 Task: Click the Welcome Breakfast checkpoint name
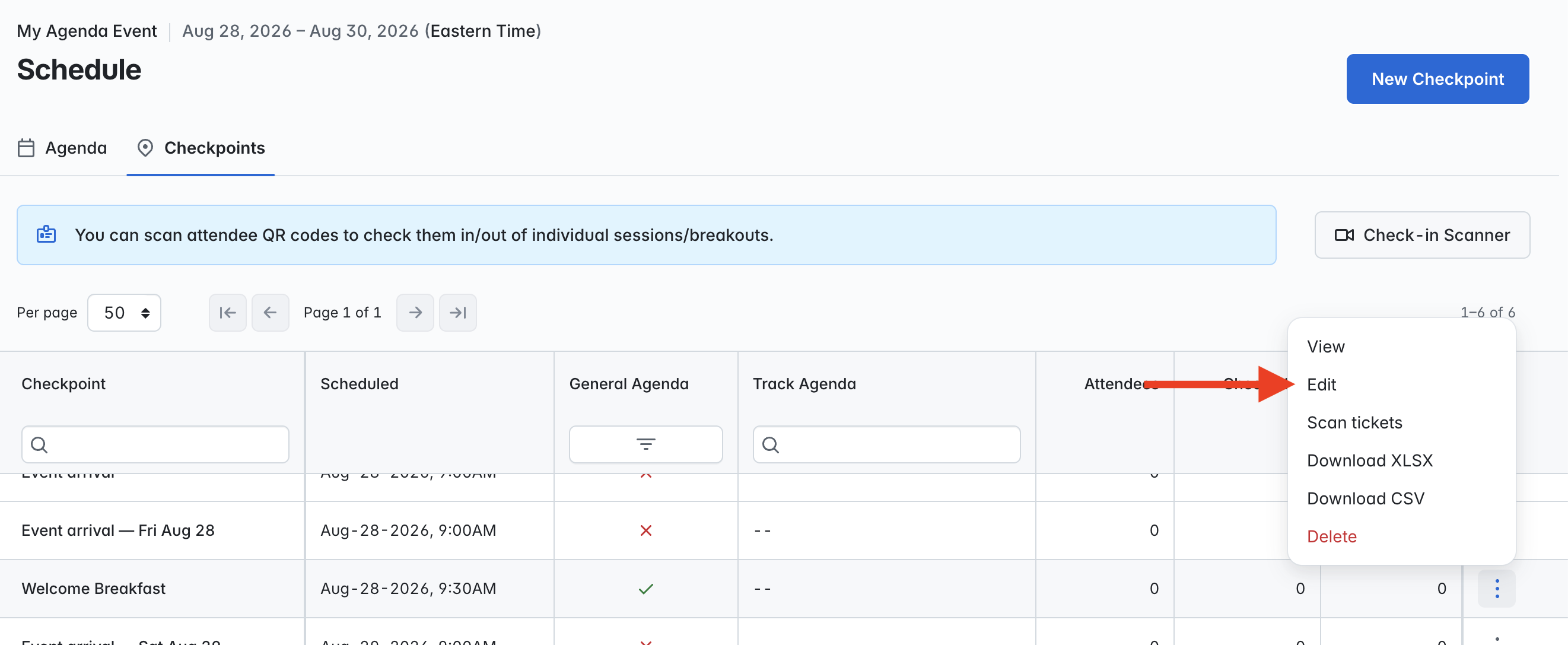click(93, 589)
